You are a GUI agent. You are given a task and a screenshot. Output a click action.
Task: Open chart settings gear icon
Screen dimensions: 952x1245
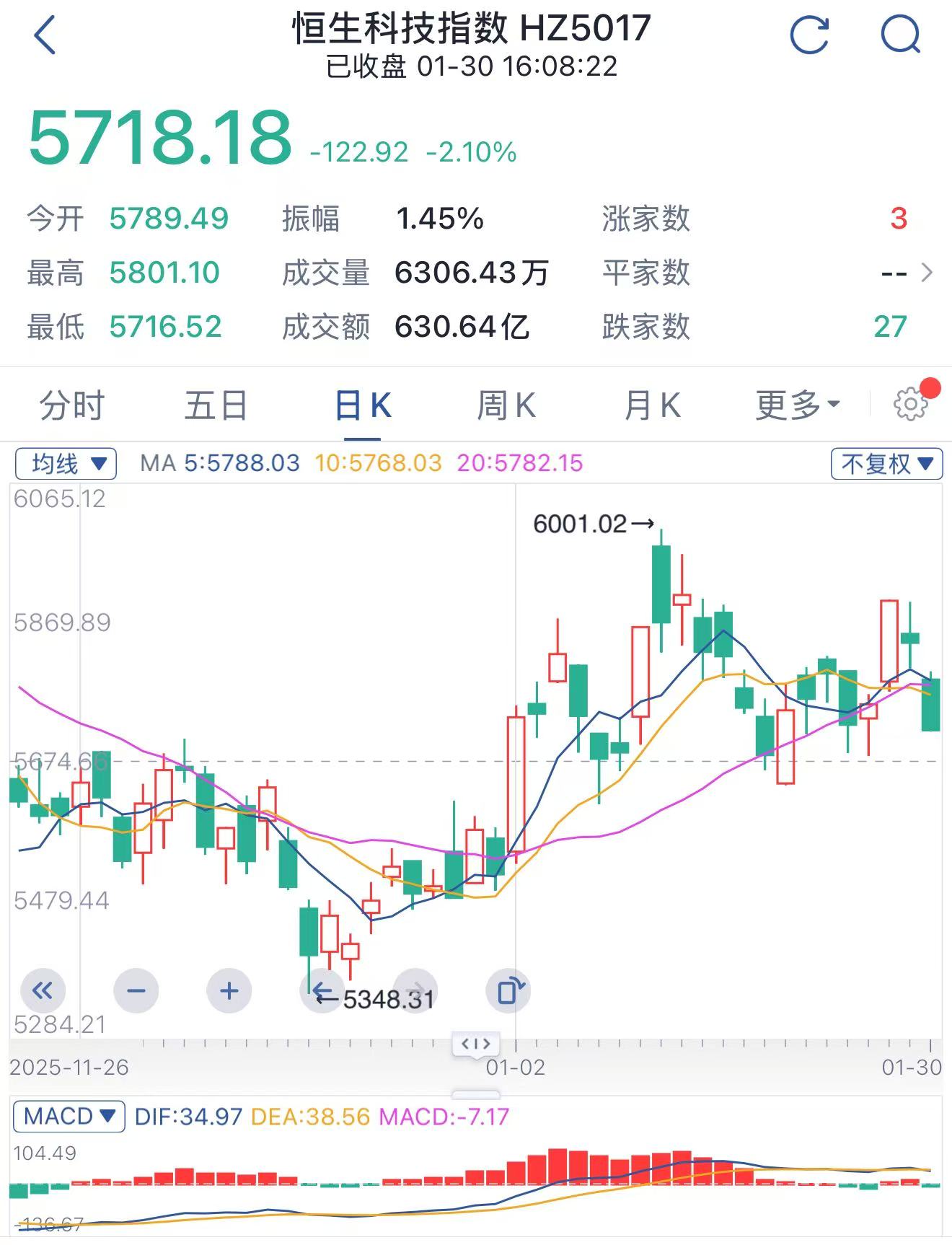(x=910, y=404)
